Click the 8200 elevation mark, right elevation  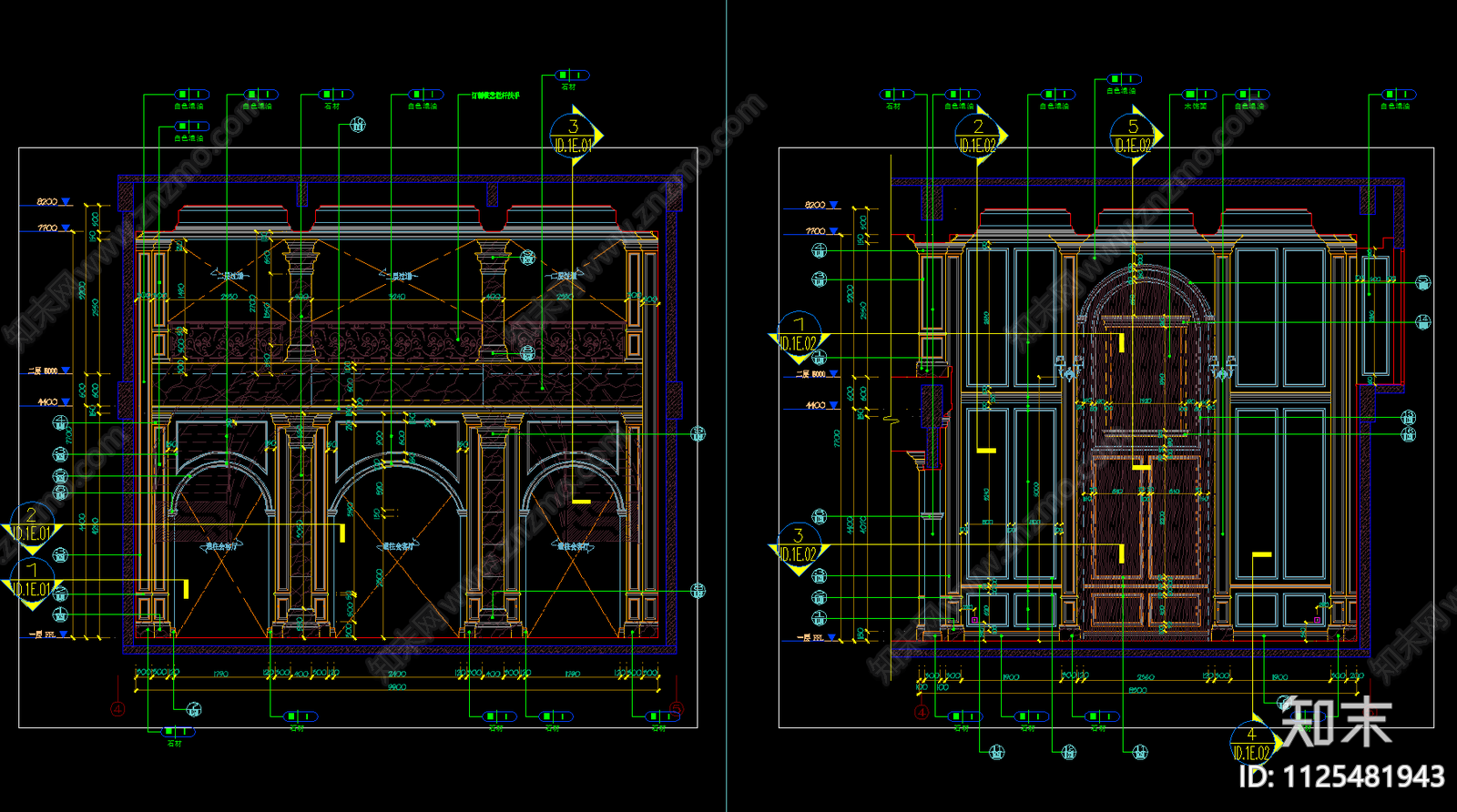820,205
